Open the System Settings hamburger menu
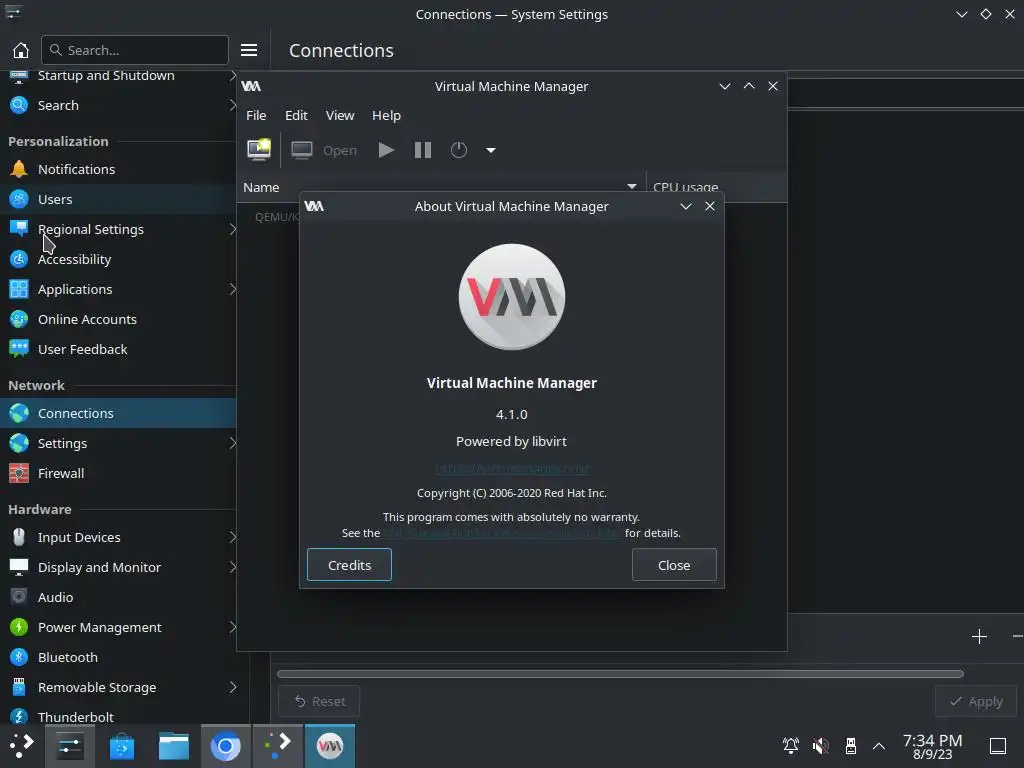Image resolution: width=1024 pixels, height=768 pixels. coord(249,50)
